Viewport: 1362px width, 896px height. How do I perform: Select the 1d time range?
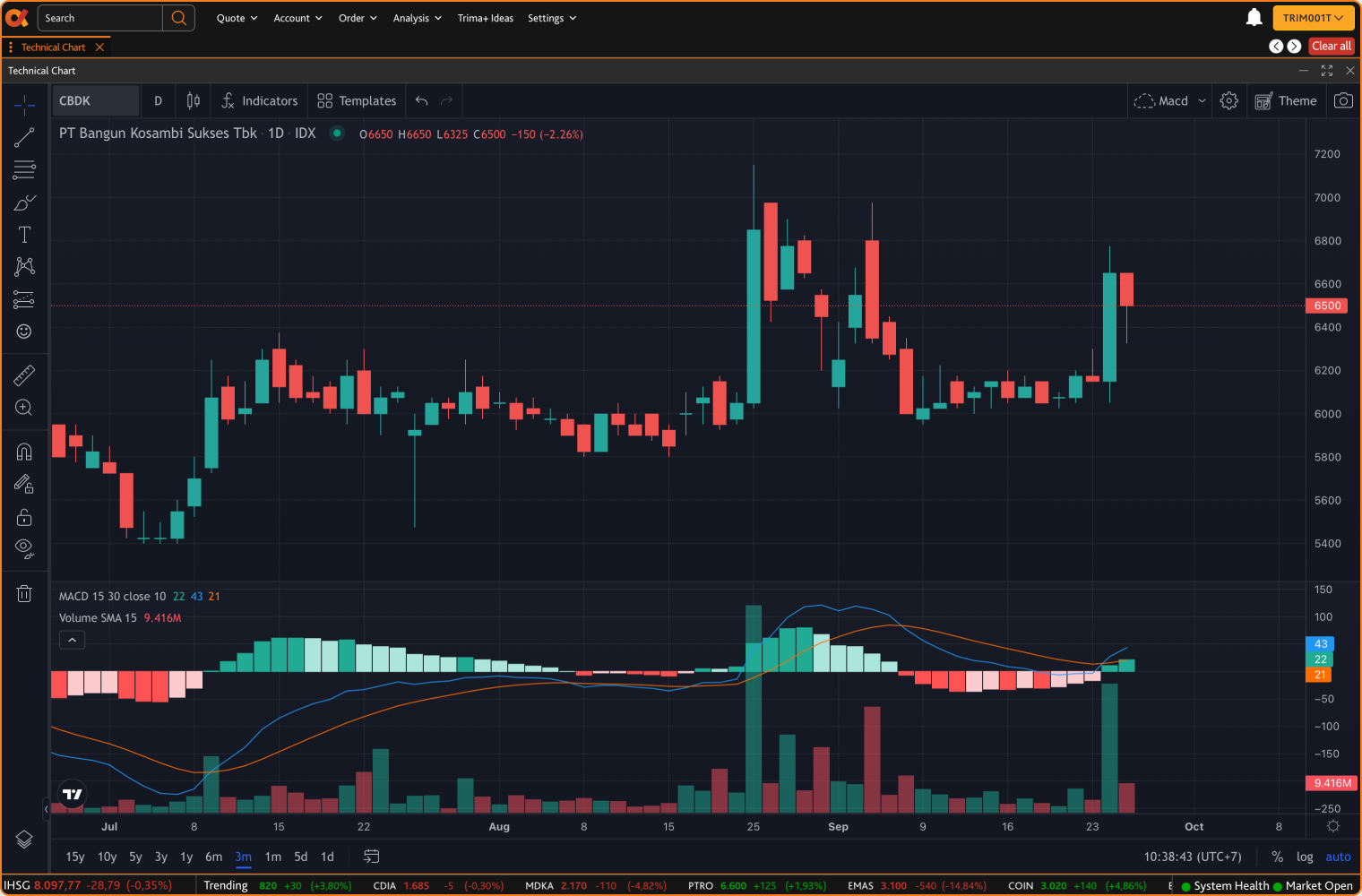(327, 857)
